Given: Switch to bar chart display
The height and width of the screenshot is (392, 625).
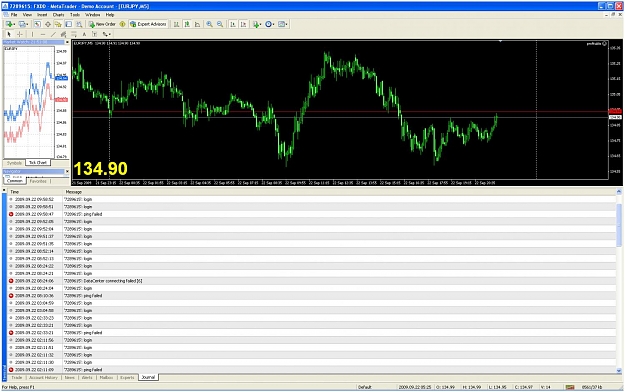Looking at the screenshot, I should pyautogui.click(x=176, y=24).
